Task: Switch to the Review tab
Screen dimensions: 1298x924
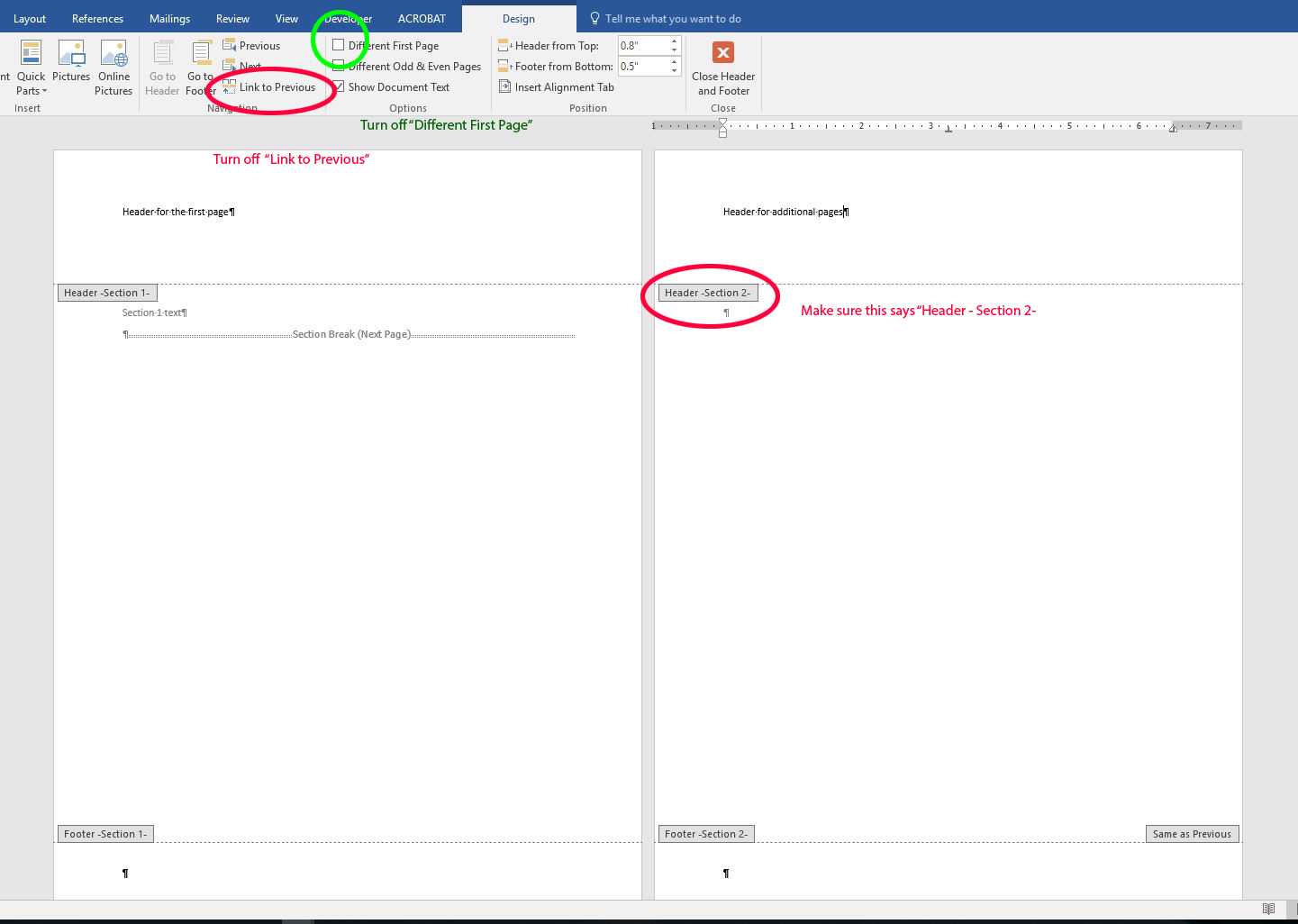Action: (232, 18)
